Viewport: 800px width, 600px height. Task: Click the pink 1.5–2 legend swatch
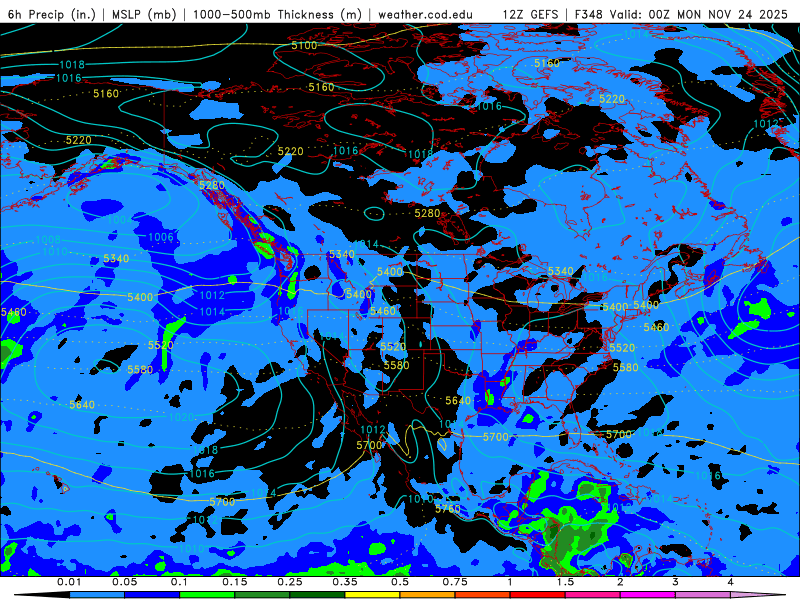point(593,595)
